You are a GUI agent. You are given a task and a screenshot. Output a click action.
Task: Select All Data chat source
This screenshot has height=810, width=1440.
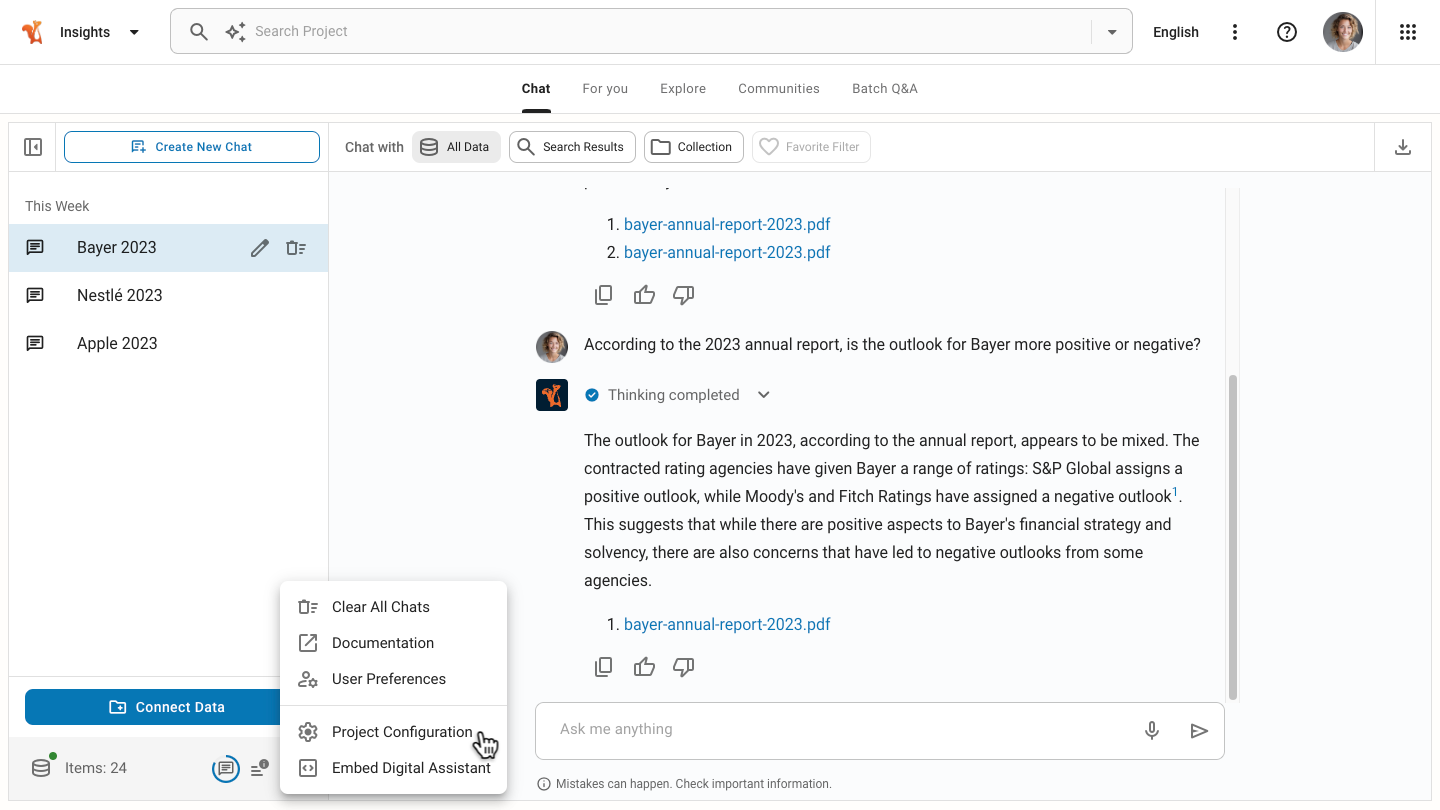[x=456, y=147]
